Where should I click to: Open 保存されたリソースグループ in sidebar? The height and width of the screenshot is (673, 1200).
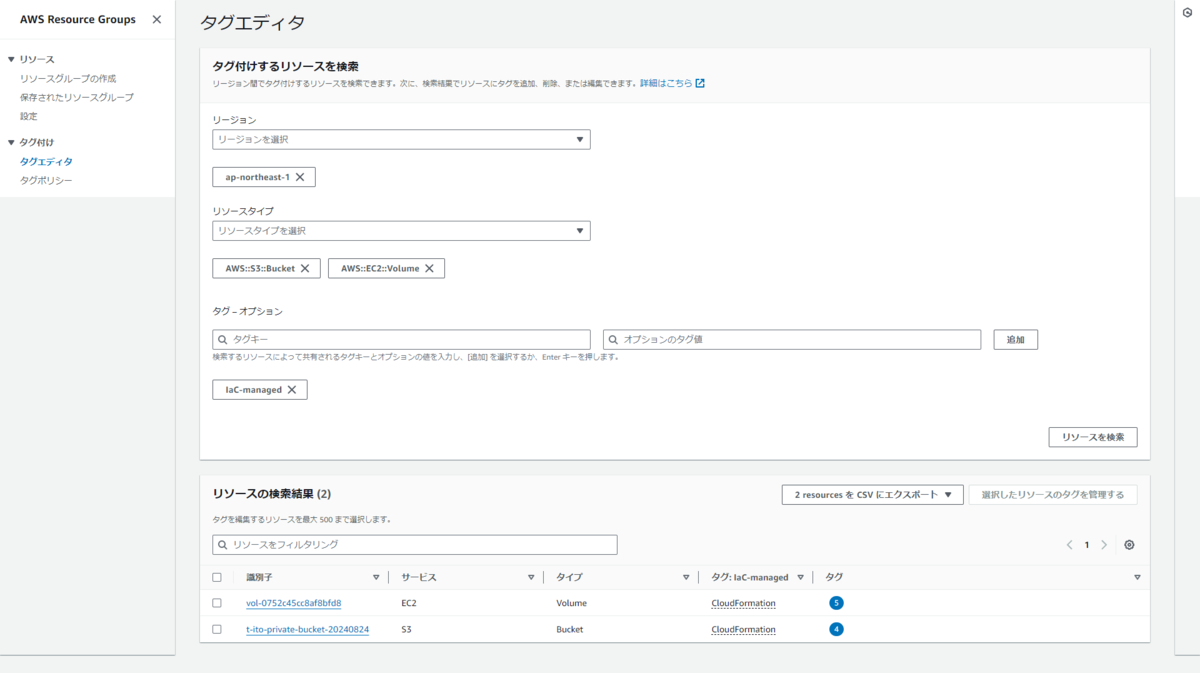pyautogui.click(x=77, y=97)
